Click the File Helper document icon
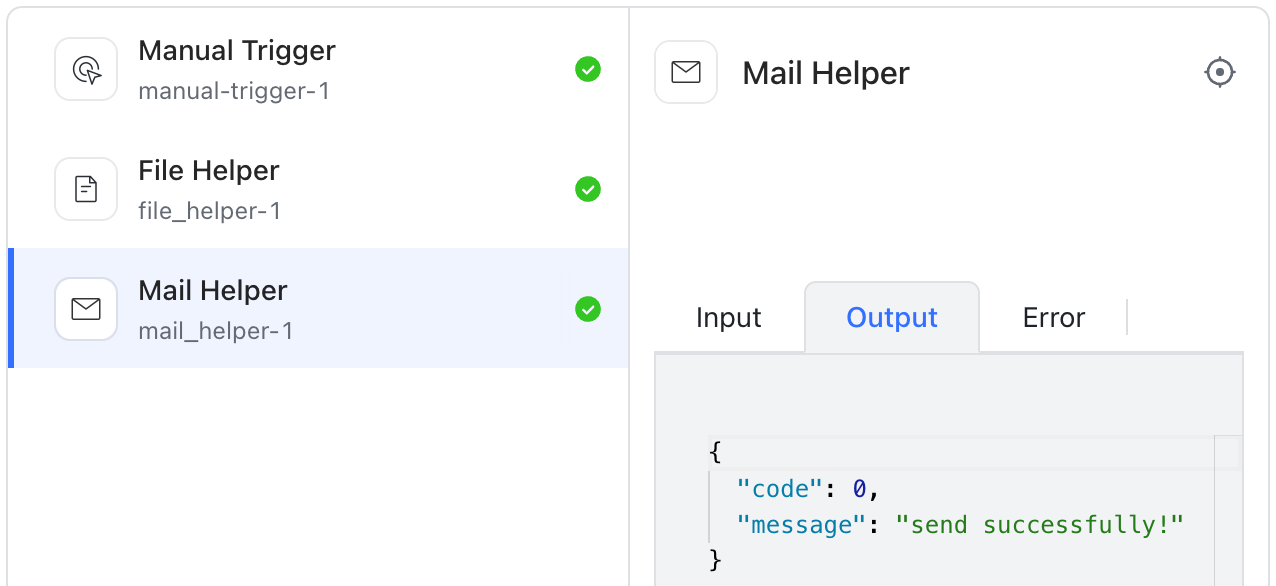The height and width of the screenshot is (586, 1276). (86, 189)
